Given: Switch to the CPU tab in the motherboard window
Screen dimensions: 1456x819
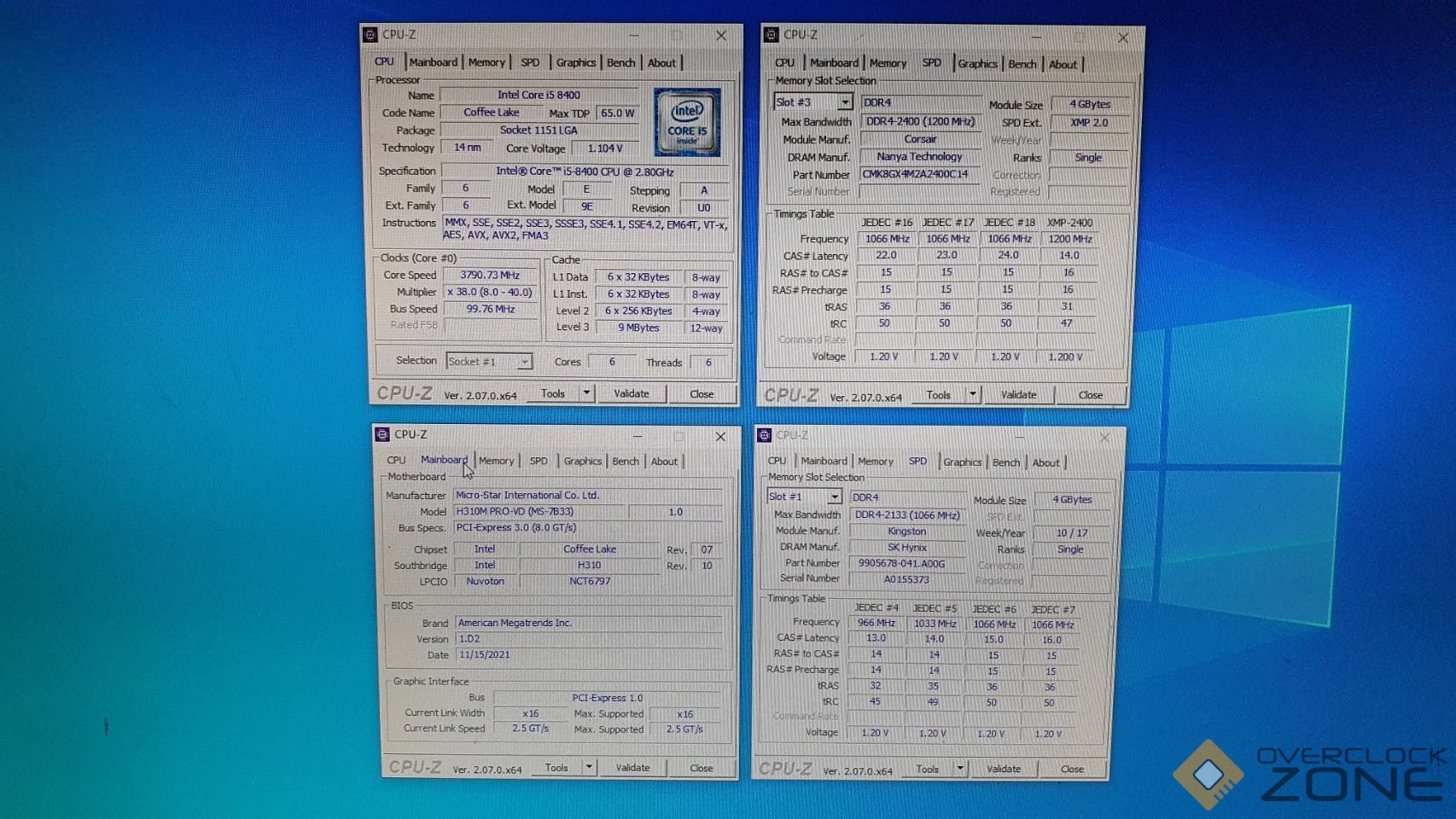Looking at the screenshot, I should coord(396,461).
